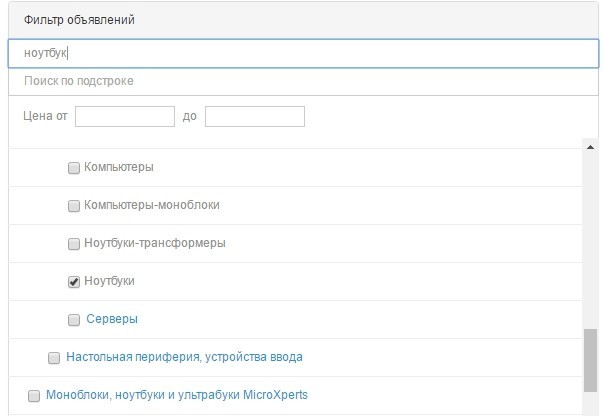Enable the 'Ноутбуки-трансформеры' checkbox

pyautogui.click(x=74, y=244)
